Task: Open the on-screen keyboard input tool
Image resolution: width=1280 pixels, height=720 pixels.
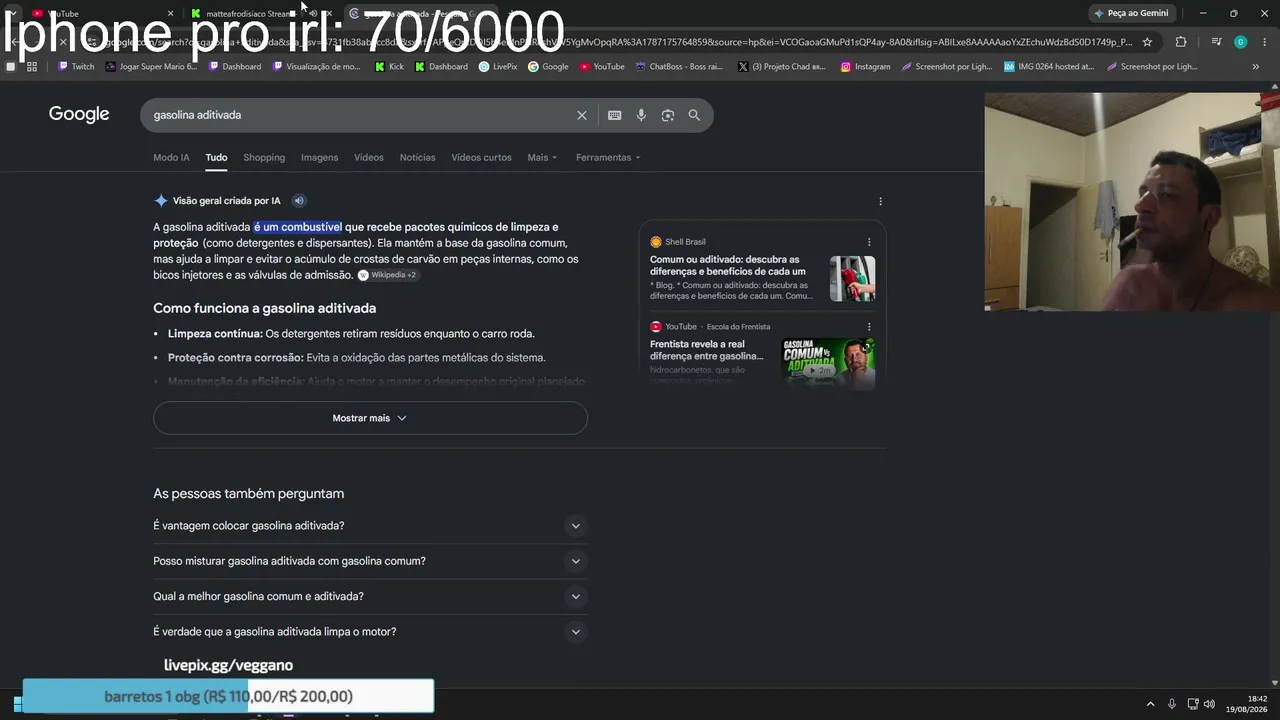Action: pos(615,115)
